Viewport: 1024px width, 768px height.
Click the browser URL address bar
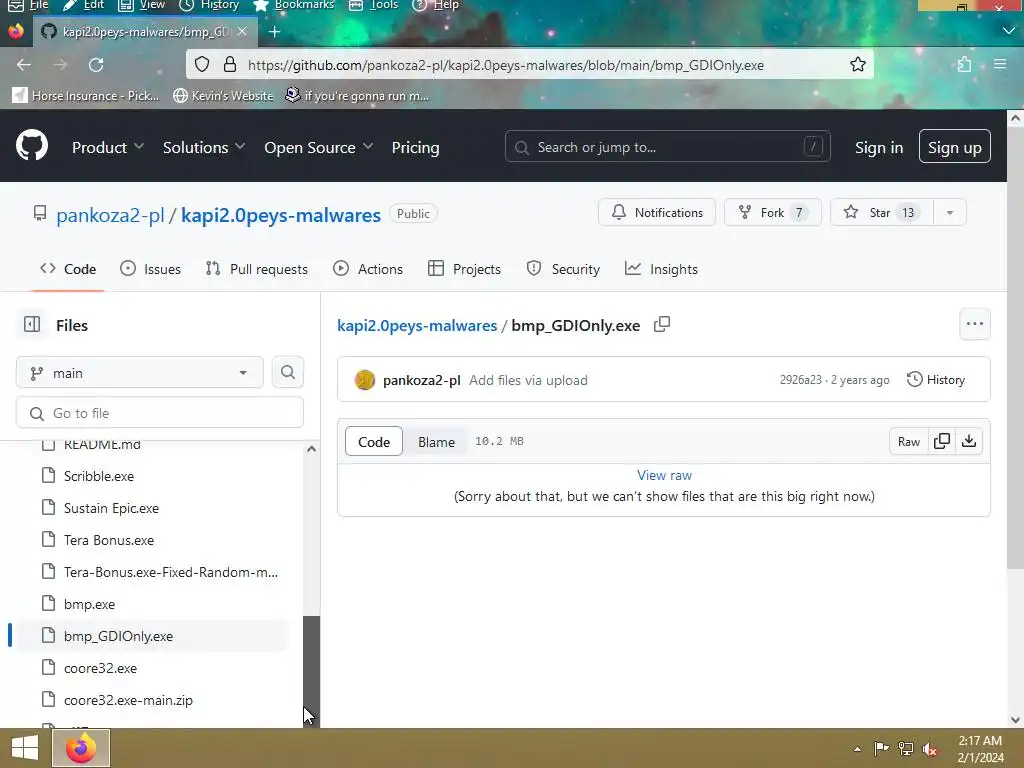530,65
